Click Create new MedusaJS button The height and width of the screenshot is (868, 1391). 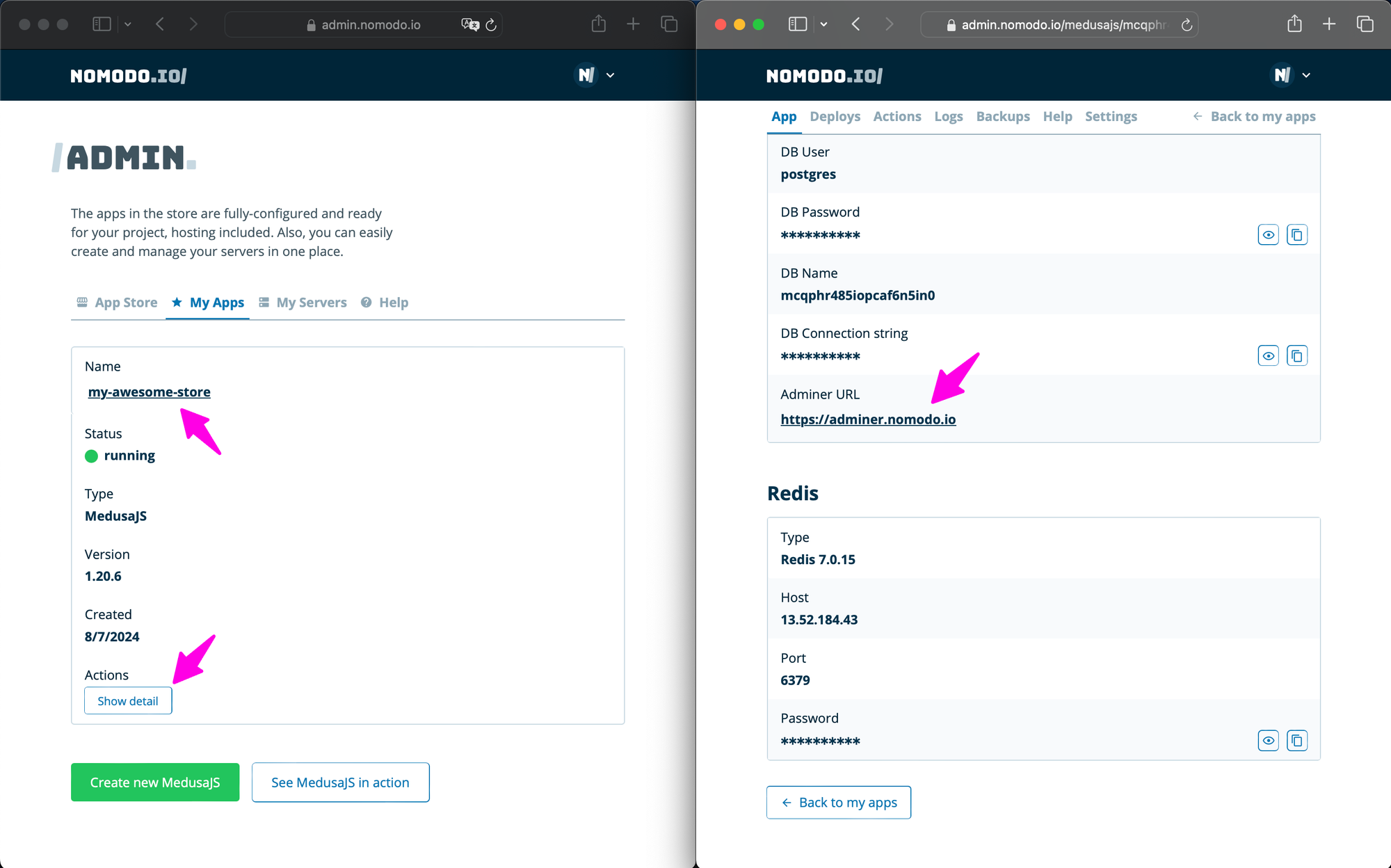tap(155, 782)
